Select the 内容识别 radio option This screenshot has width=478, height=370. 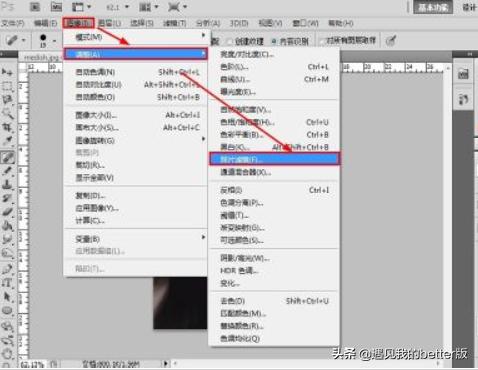coord(290,41)
